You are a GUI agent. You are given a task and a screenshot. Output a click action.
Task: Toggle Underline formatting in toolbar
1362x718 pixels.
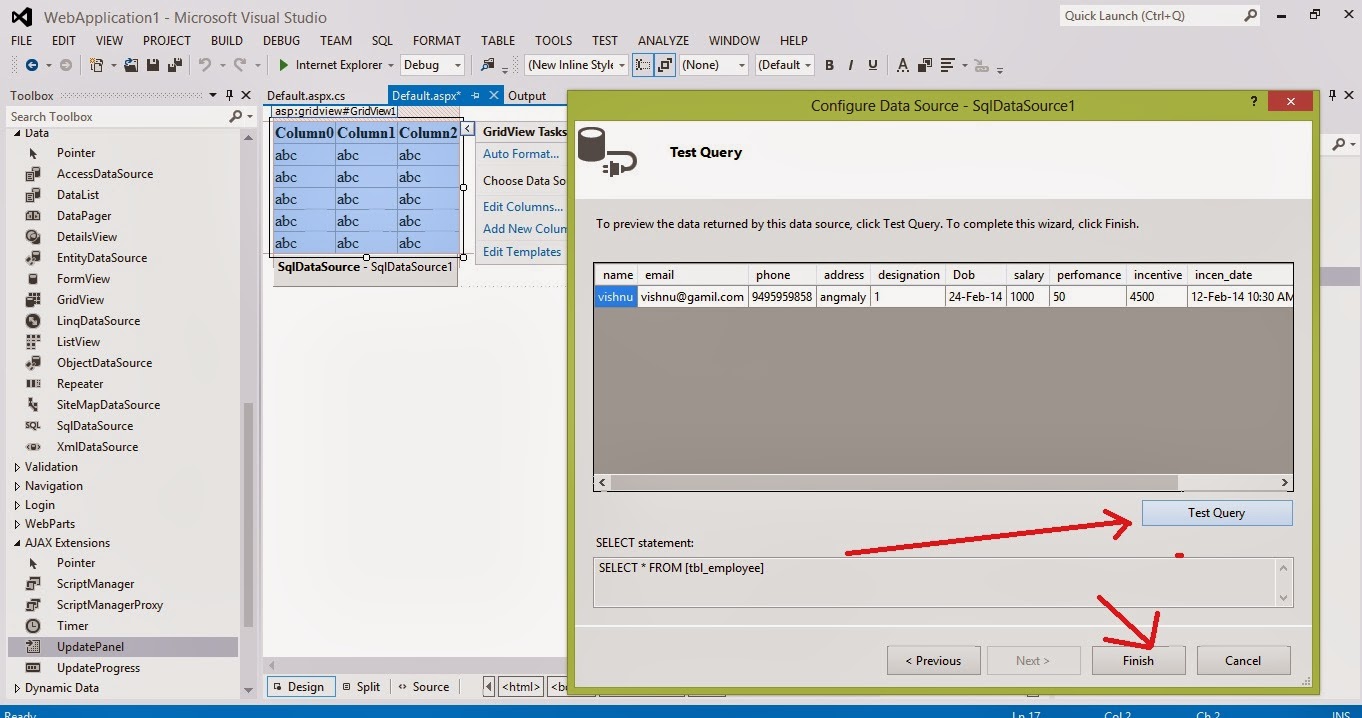[x=873, y=65]
